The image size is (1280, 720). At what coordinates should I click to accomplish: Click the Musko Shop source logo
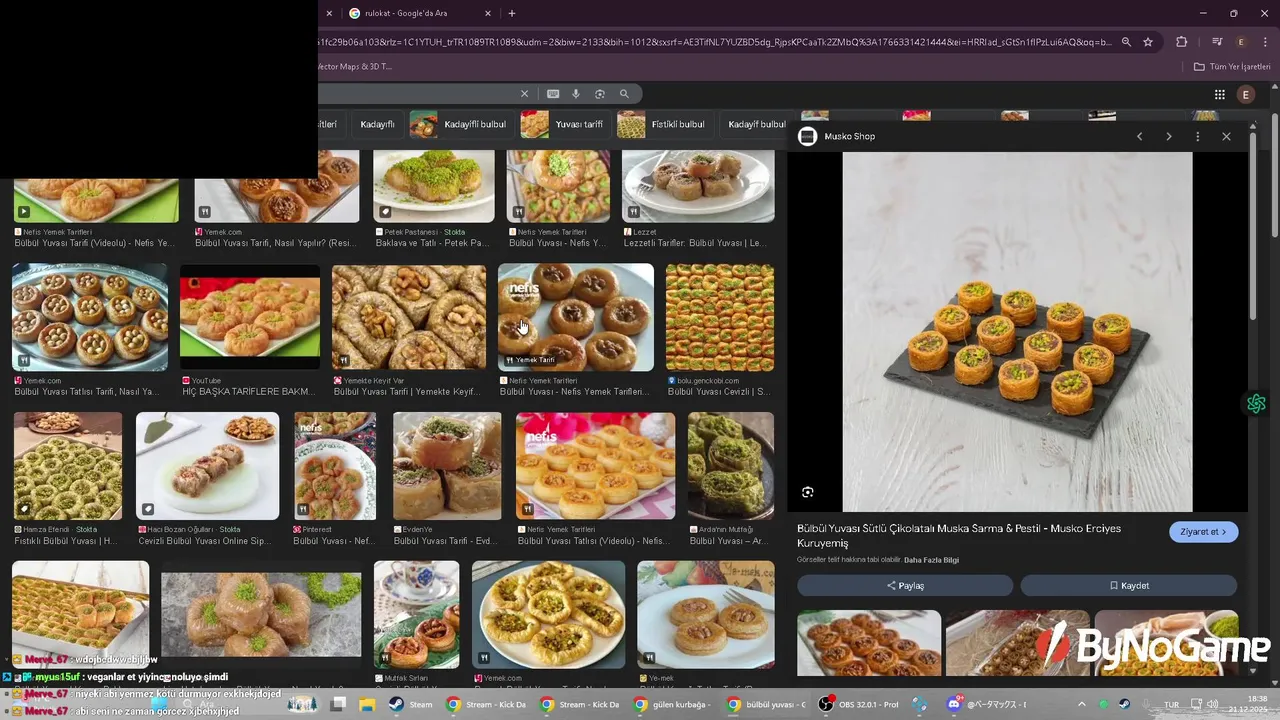click(x=807, y=136)
